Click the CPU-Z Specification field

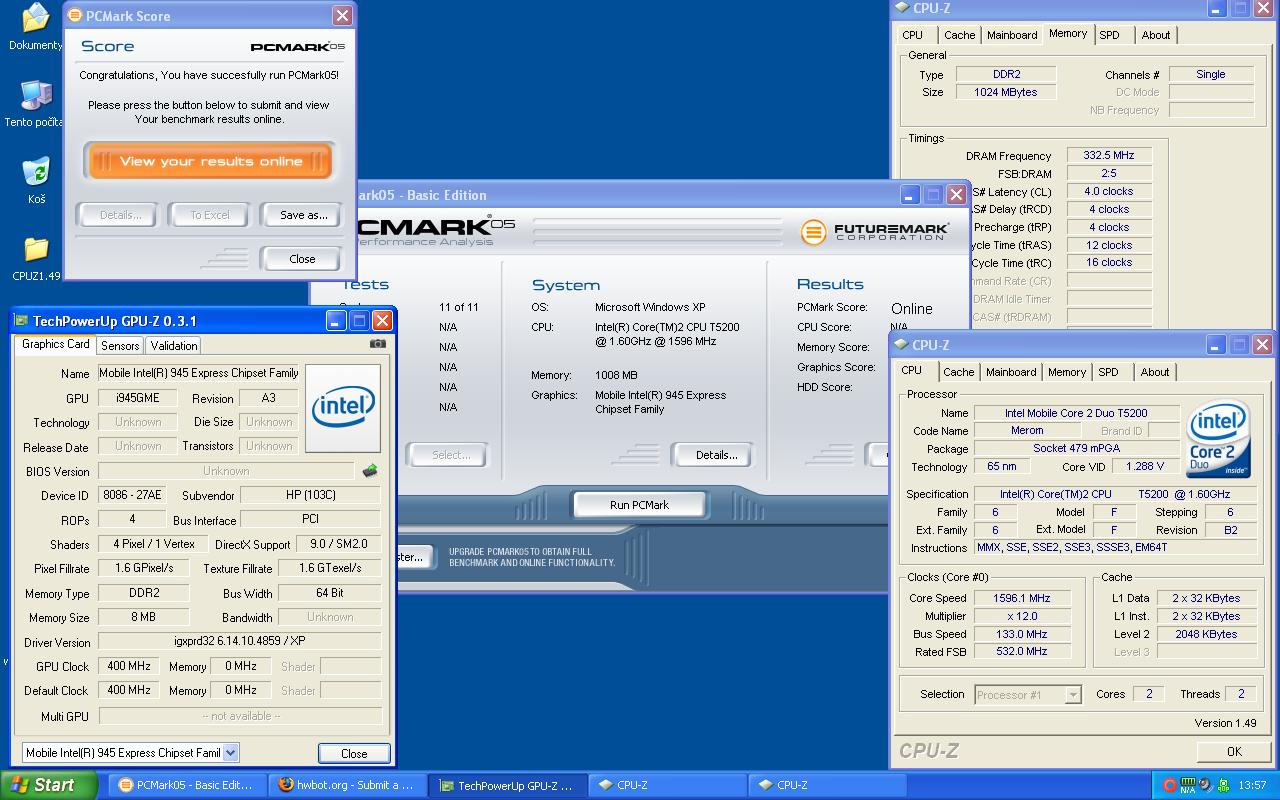1115,494
